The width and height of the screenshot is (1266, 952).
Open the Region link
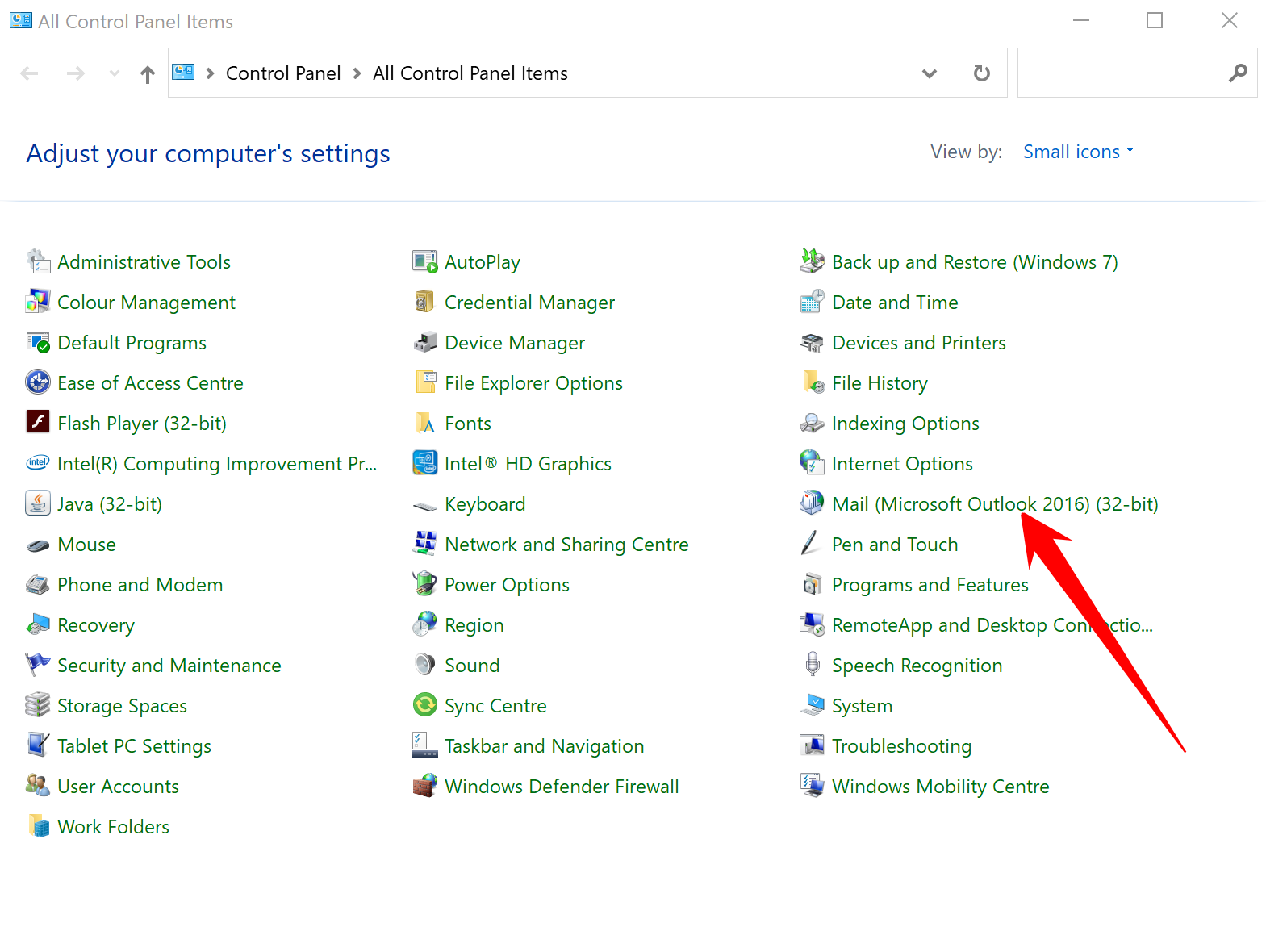pyautogui.click(x=474, y=625)
